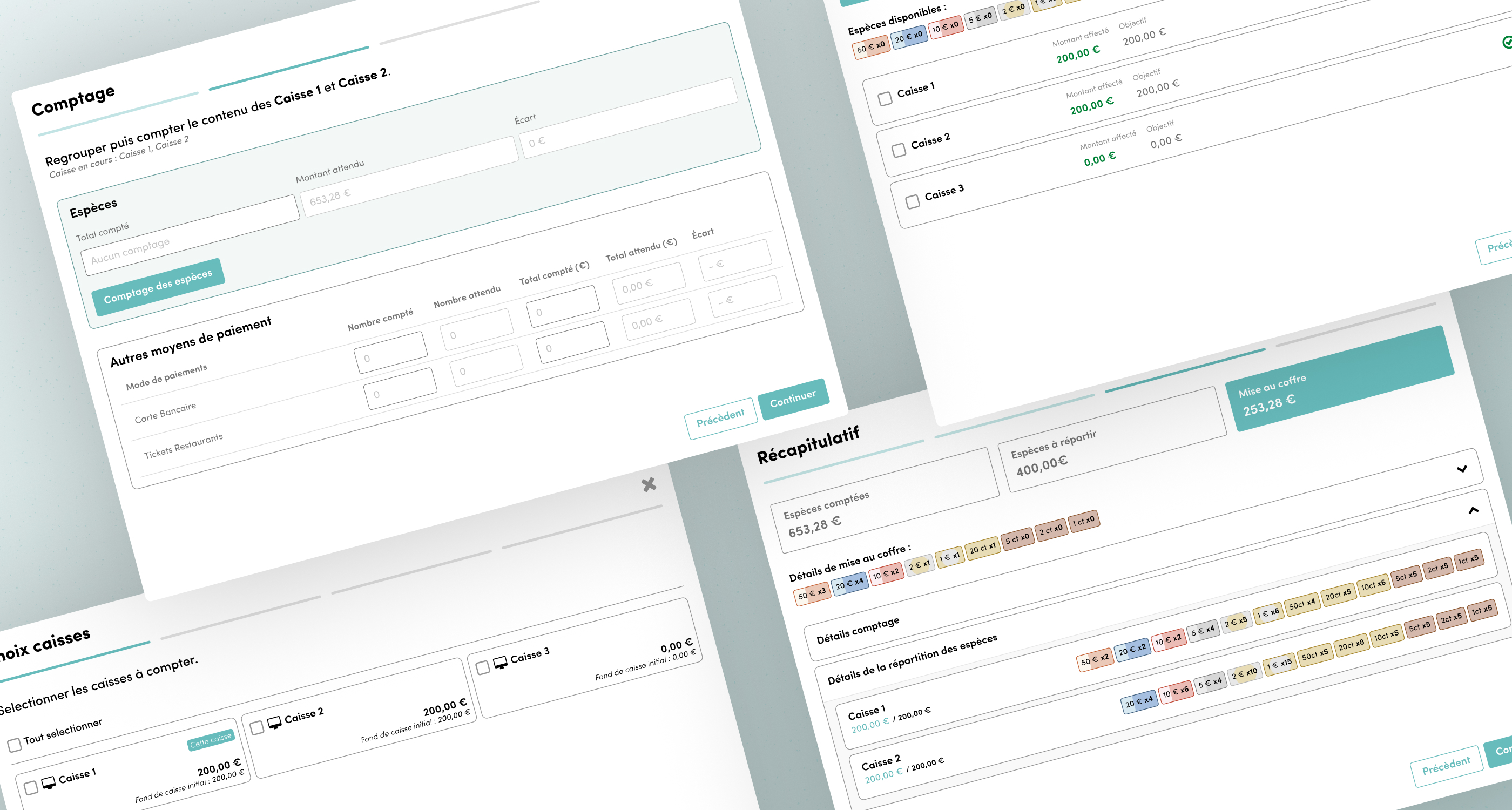Image resolution: width=1512 pixels, height=810 pixels.
Task: Click the 20ct x8 chip in Récapitulatif Caisse 2 row
Action: (1351, 644)
